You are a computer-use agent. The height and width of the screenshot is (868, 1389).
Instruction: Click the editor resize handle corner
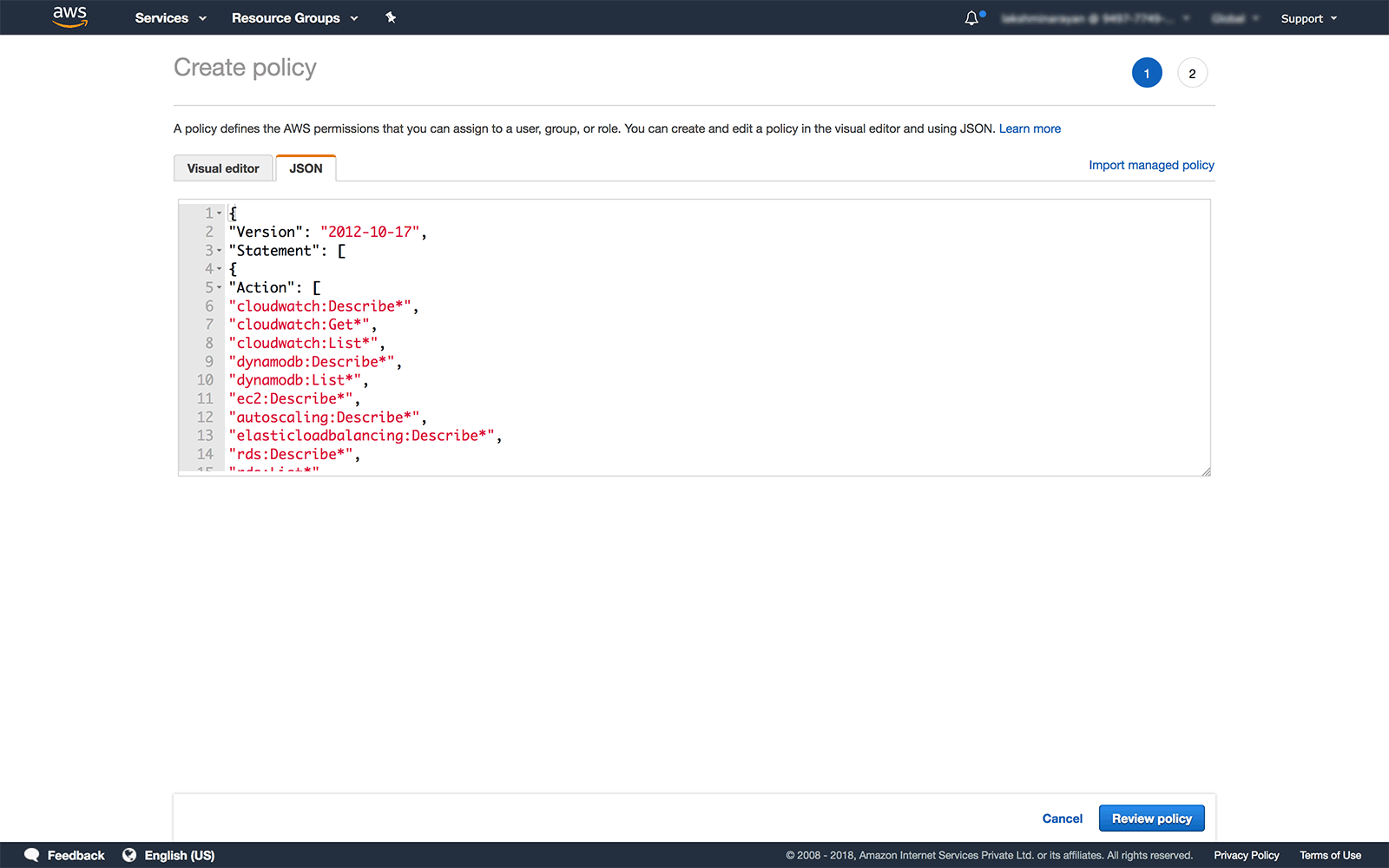1206,471
